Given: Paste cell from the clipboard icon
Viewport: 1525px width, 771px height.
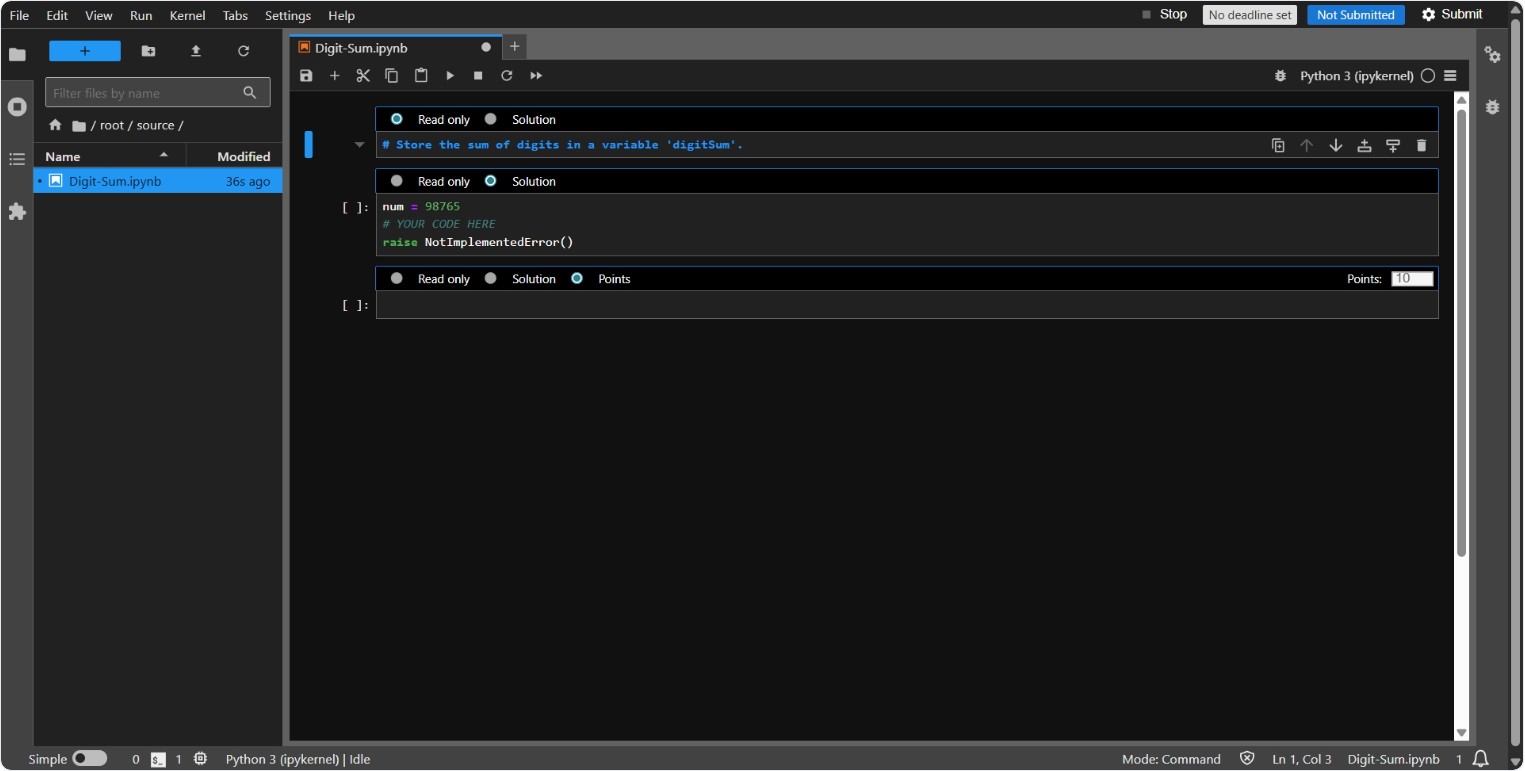Looking at the screenshot, I should tap(421, 76).
